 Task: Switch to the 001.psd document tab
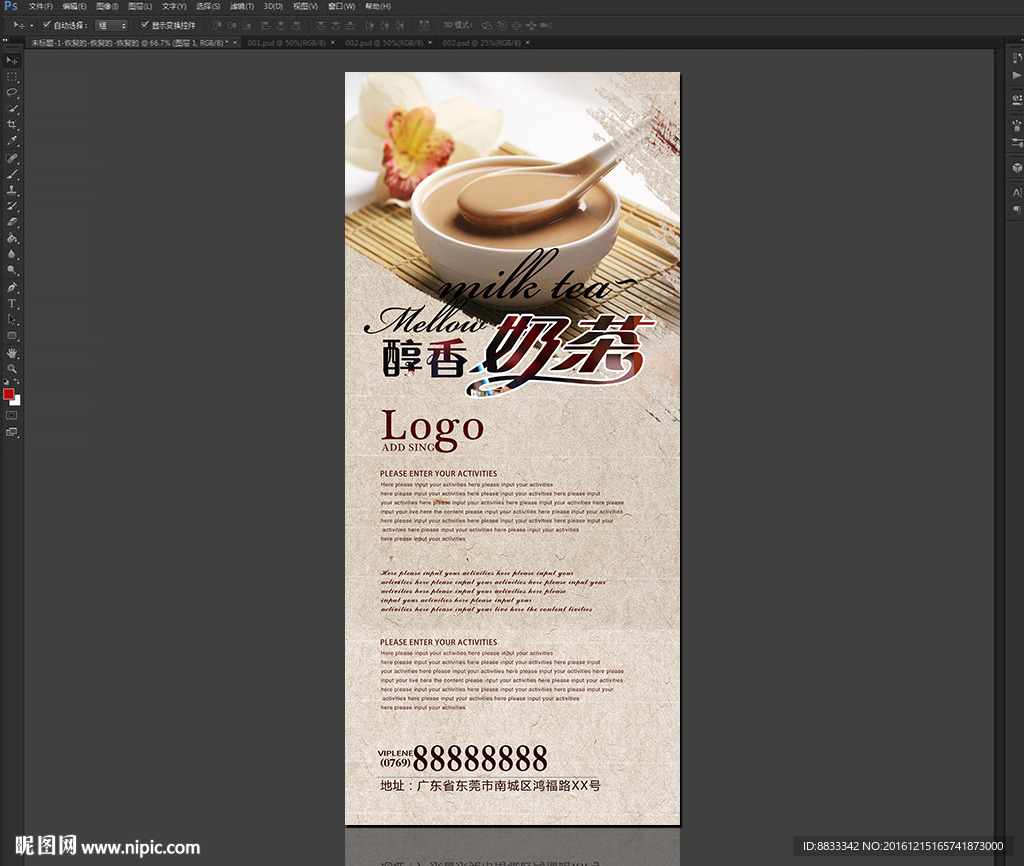(268, 43)
